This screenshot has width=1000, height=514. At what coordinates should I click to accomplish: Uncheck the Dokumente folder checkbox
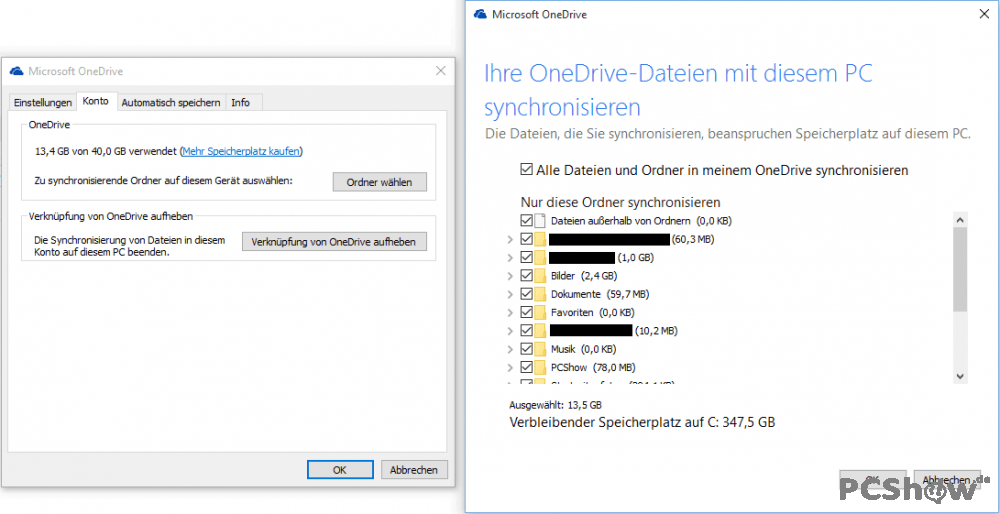527,295
